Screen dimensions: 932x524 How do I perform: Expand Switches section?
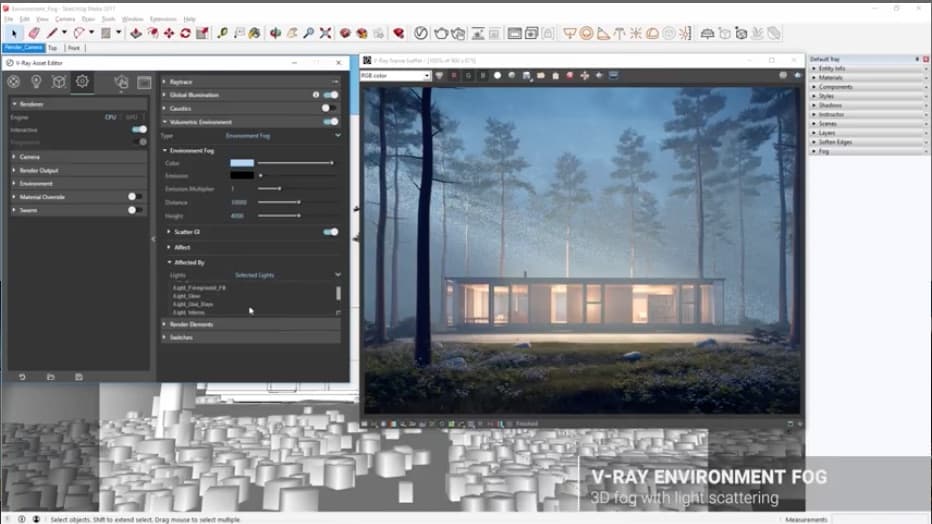[251, 337]
